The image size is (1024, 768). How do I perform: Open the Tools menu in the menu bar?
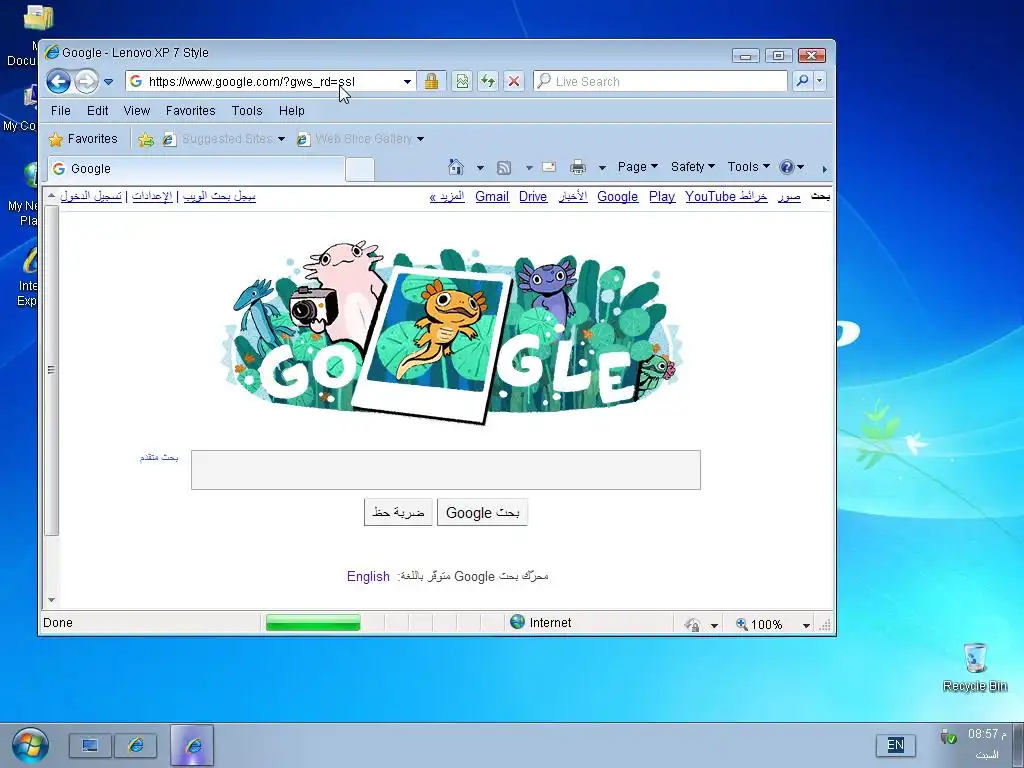247,111
